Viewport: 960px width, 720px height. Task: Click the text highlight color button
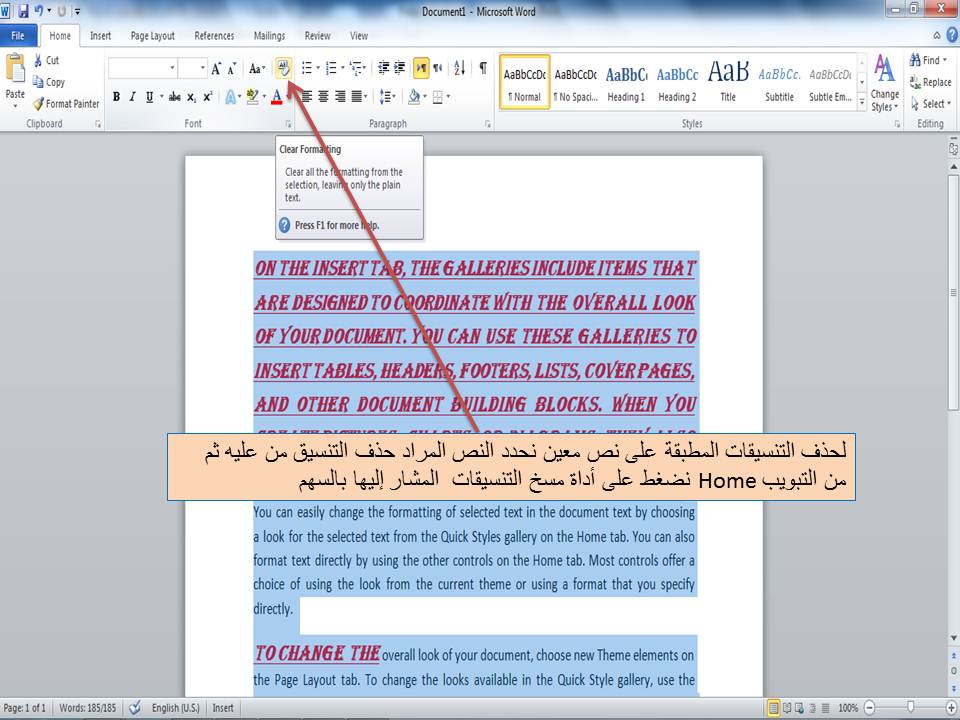[x=252, y=97]
